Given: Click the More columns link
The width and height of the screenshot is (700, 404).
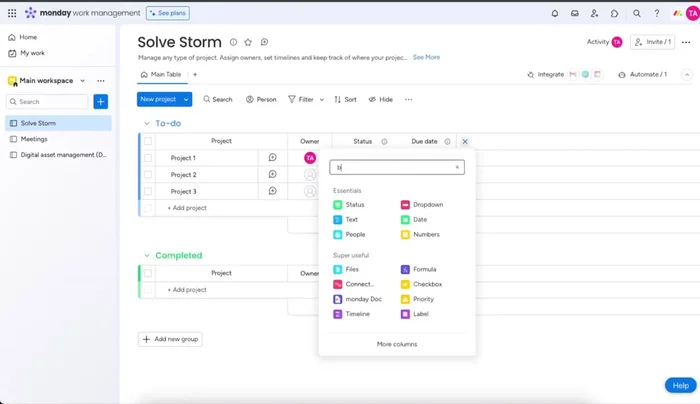Looking at the screenshot, I should [x=397, y=344].
